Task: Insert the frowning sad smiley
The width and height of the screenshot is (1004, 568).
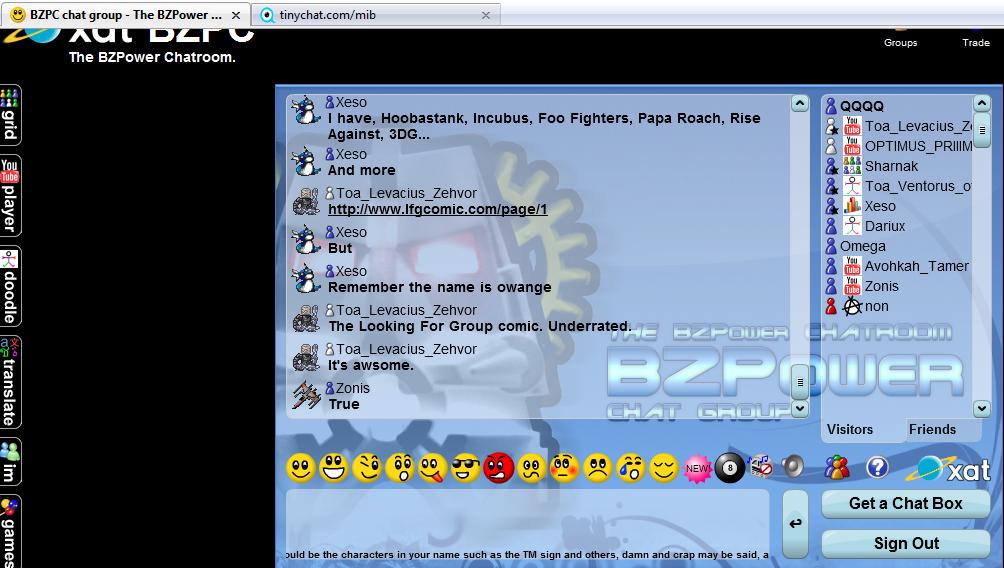Action: tap(598, 468)
